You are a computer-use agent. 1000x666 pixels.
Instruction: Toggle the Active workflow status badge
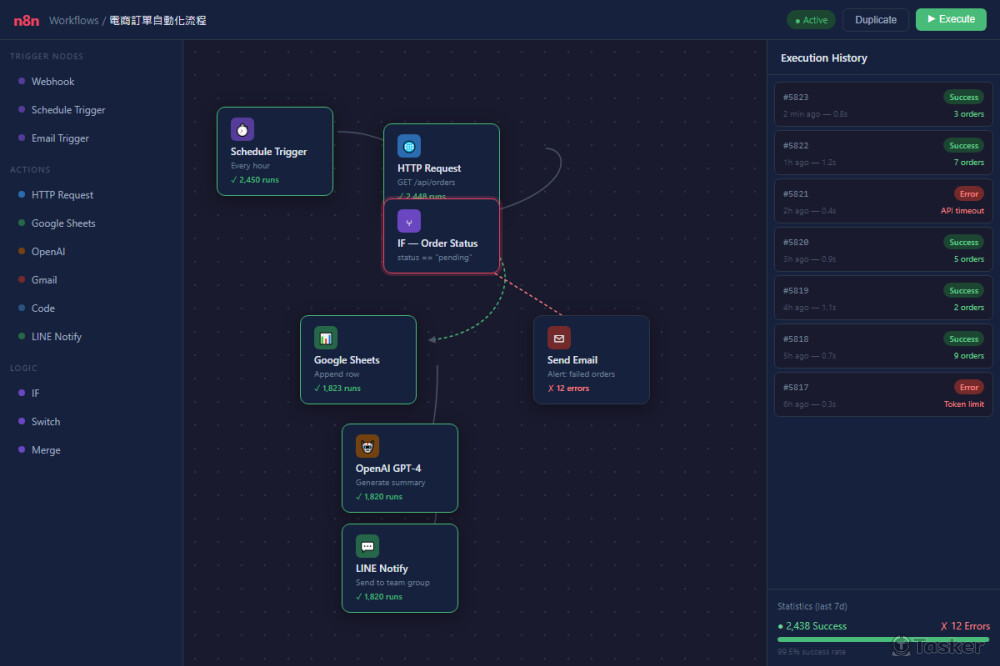click(811, 20)
